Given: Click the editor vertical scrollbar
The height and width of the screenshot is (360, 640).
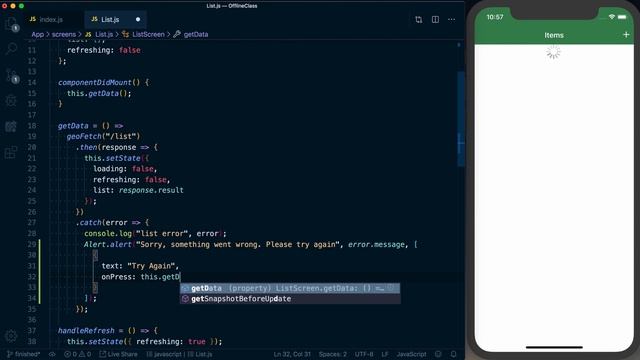Looking at the screenshot, I should click(461, 118).
